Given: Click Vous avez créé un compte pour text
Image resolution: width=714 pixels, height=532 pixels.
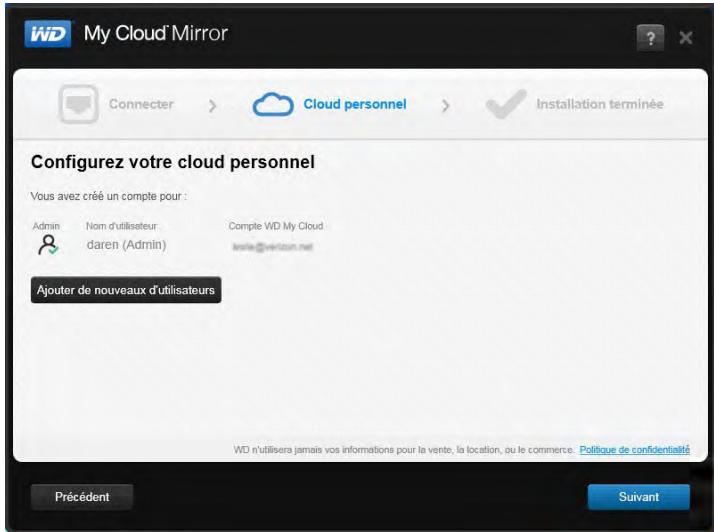Looking at the screenshot, I should [108, 196].
